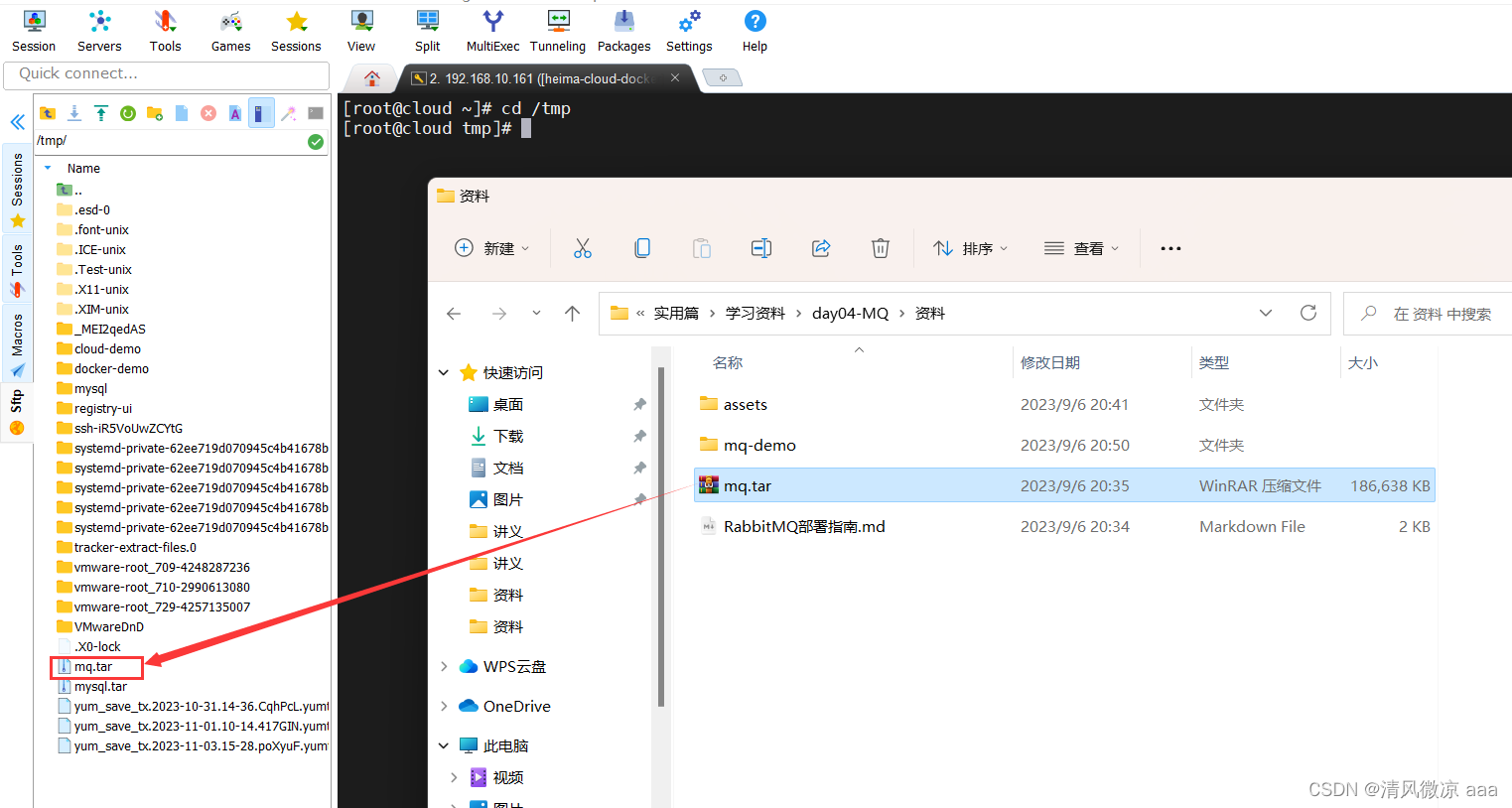
Task: Collapse the 此电脑 tree node
Action: 444,745
